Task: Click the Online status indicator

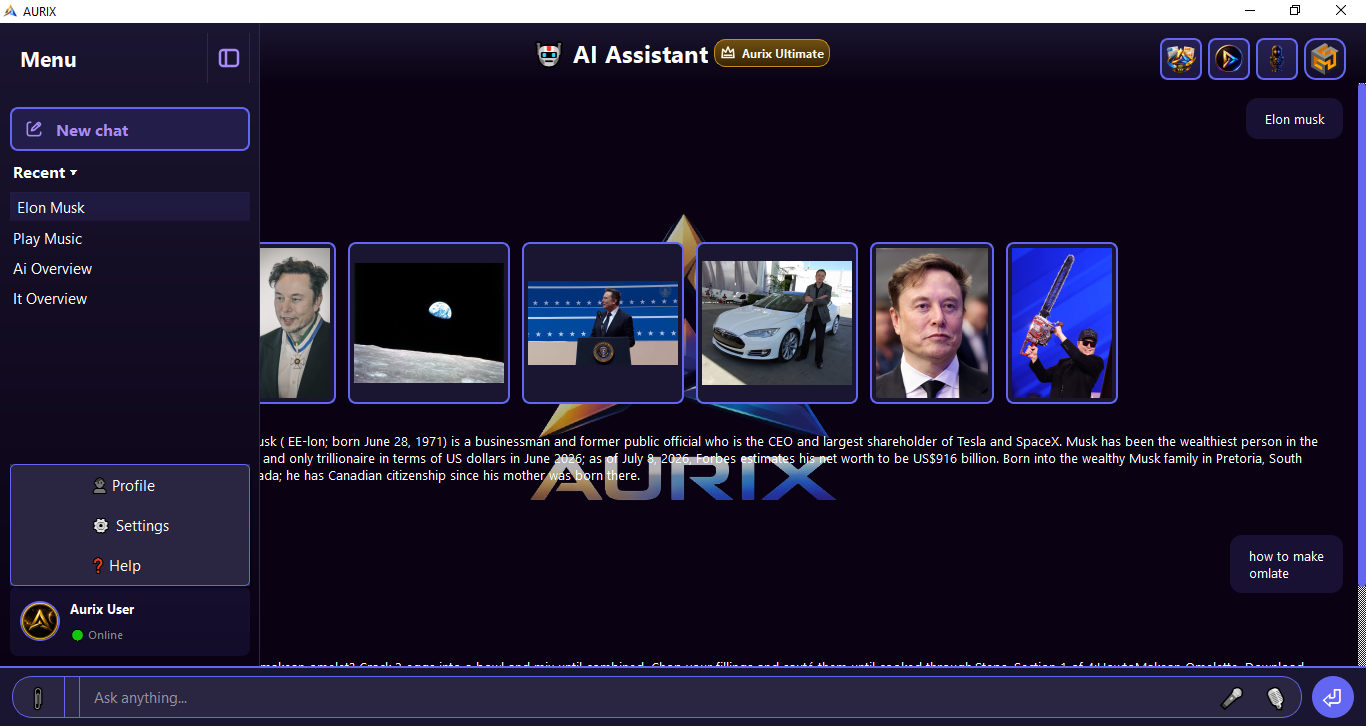Action: pyautogui.click(x=98, y=635)
